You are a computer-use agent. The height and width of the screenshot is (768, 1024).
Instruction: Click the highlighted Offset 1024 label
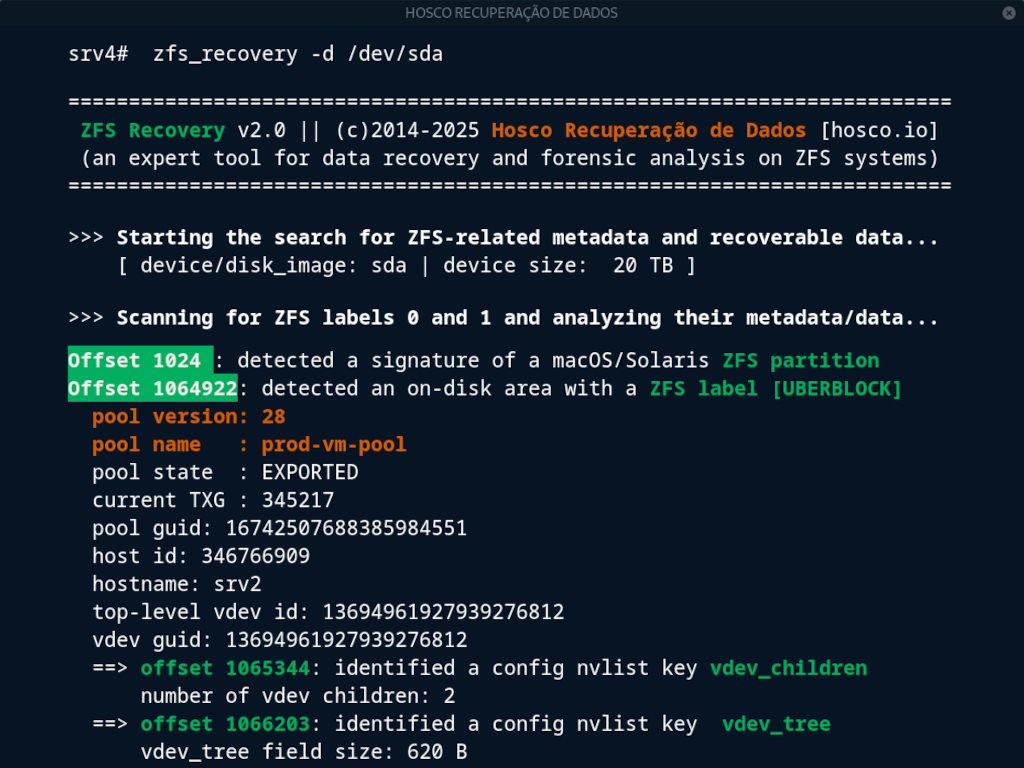(x=140, y=360)
